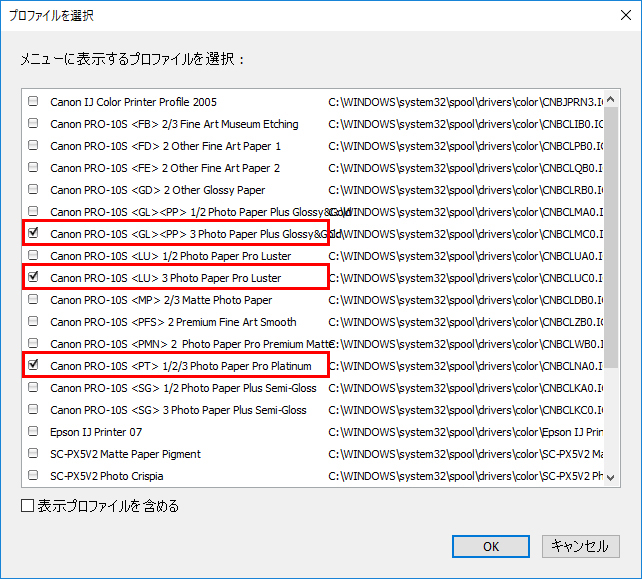
Task: Check the PFS 2 Premium Fine Art Smooth checkbox
Action: (33, 321)
